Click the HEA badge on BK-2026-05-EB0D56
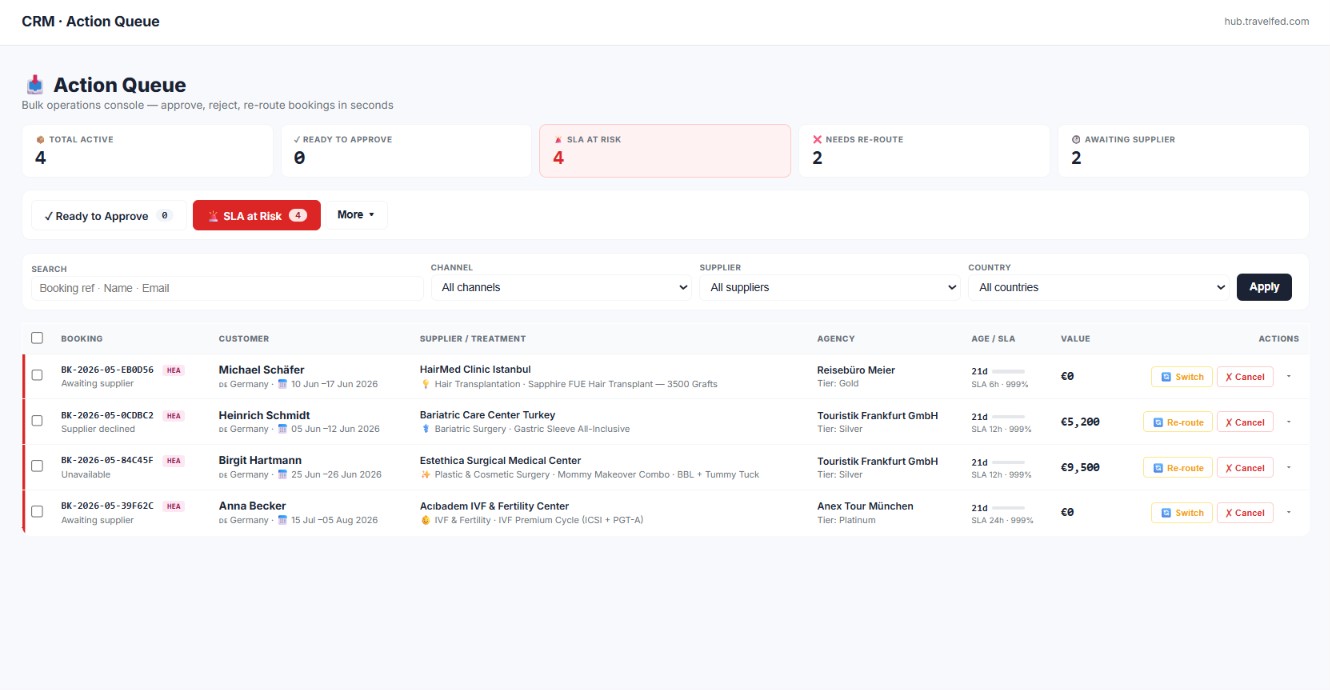 174,370
